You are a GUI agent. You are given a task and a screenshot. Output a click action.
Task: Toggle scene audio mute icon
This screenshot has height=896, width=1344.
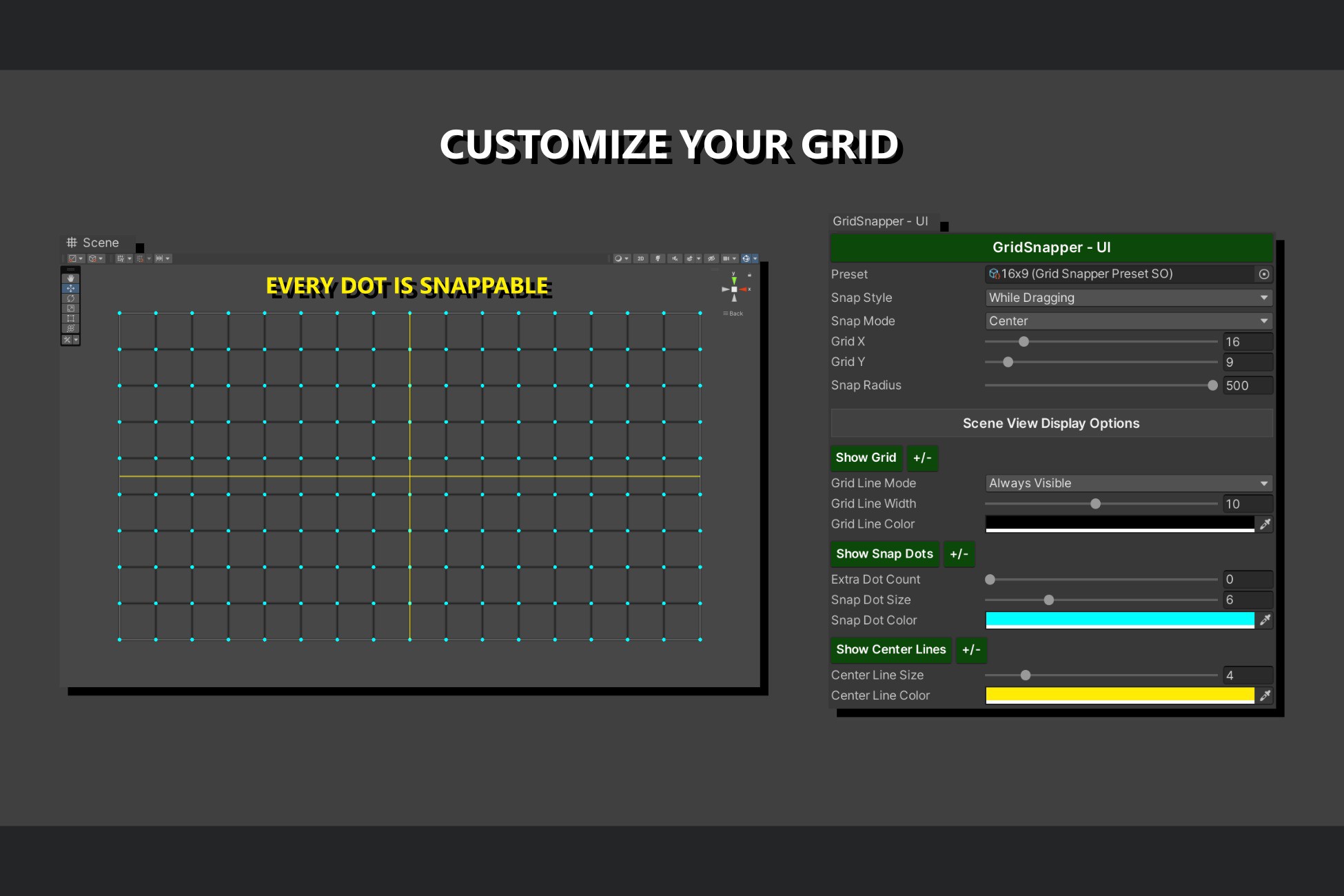click(675, 258)
